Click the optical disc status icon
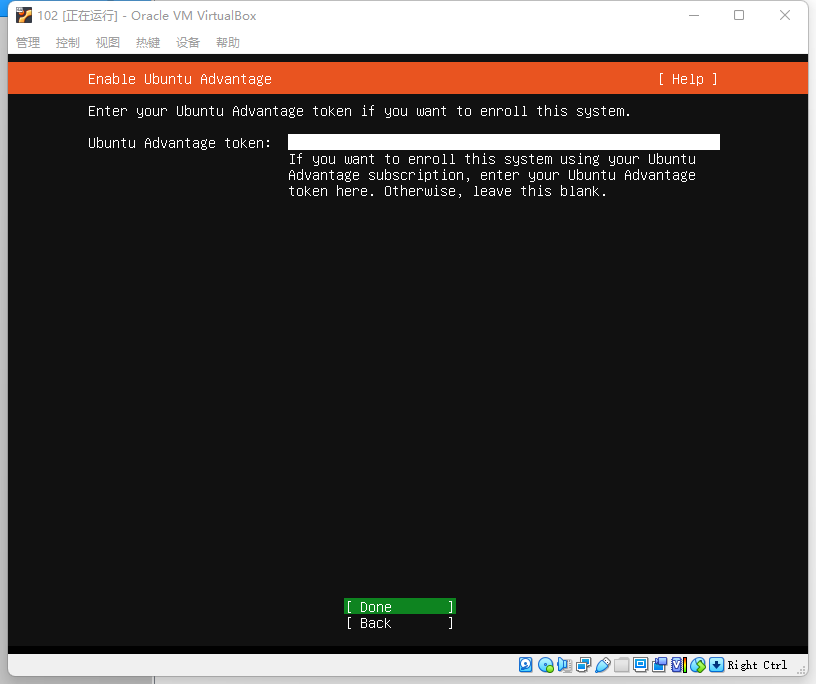This screenshot has width=816, height=684. (546, 665)
